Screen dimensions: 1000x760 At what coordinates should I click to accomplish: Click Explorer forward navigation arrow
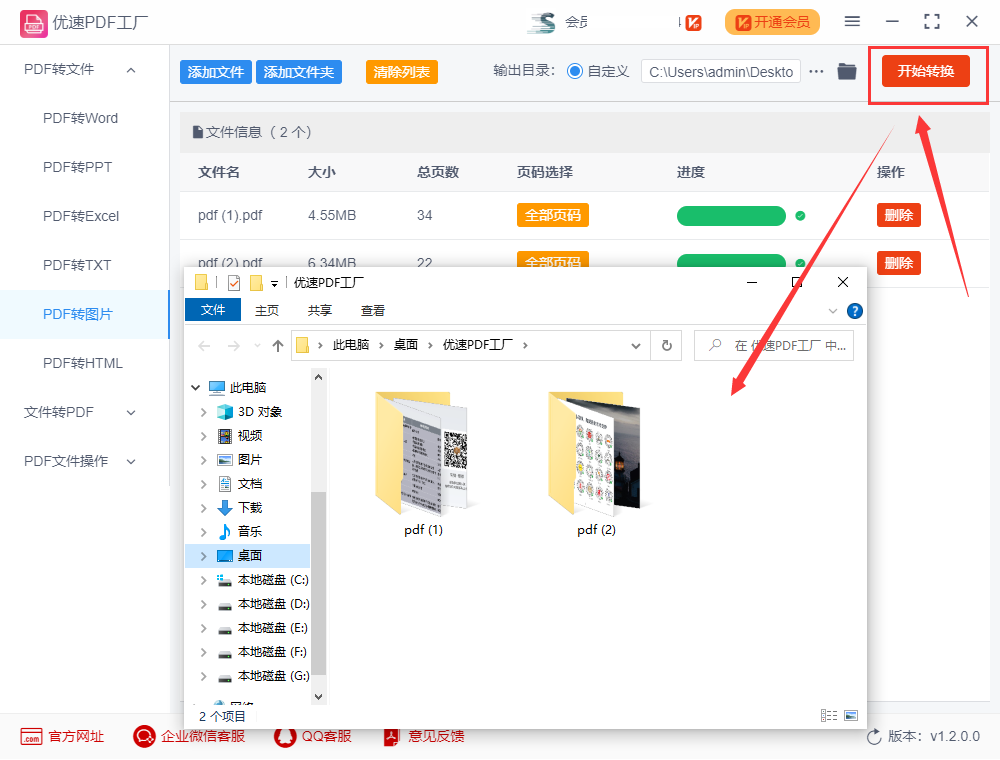click(233, 346)
